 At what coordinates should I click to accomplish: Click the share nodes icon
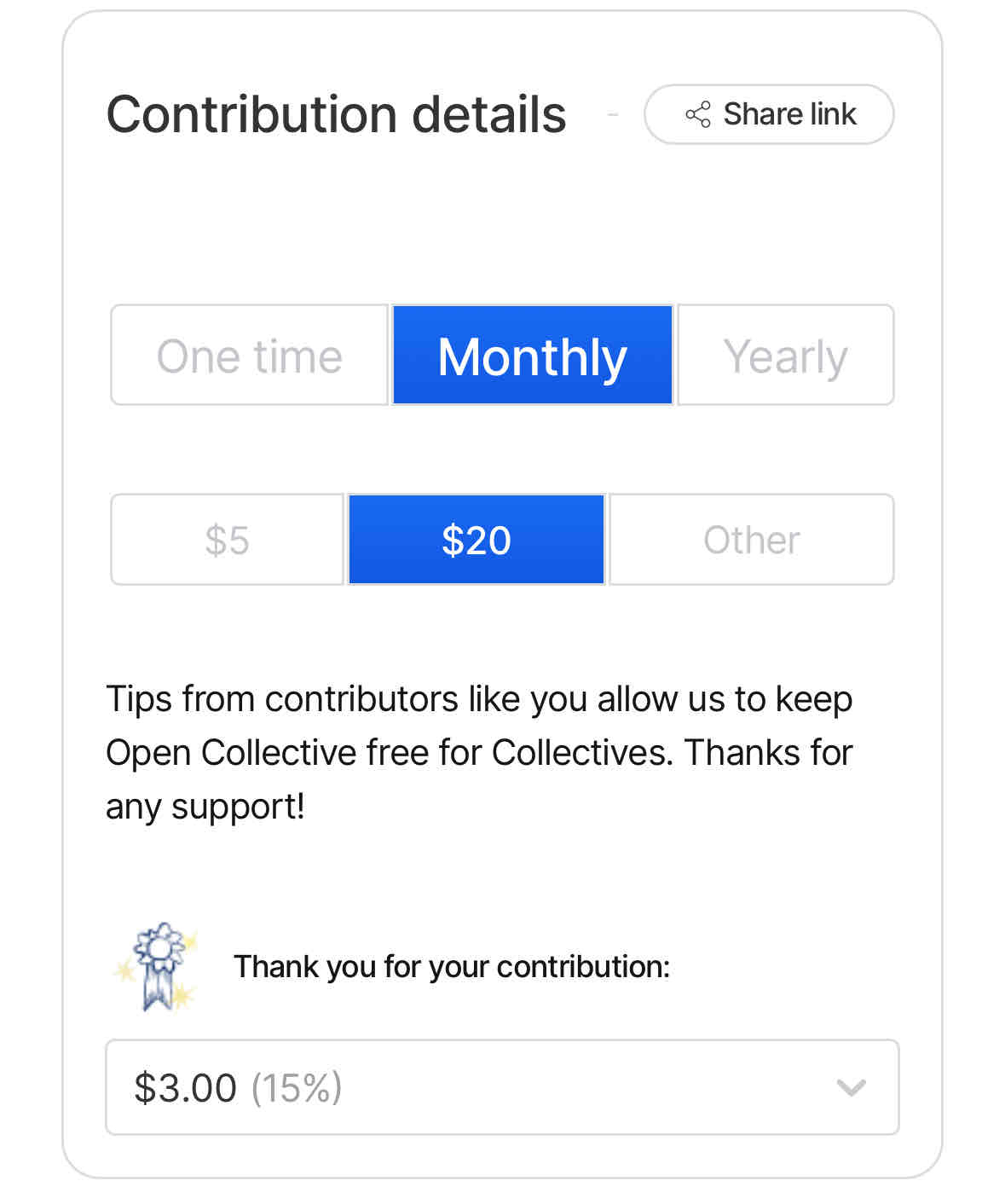[697, 114]
